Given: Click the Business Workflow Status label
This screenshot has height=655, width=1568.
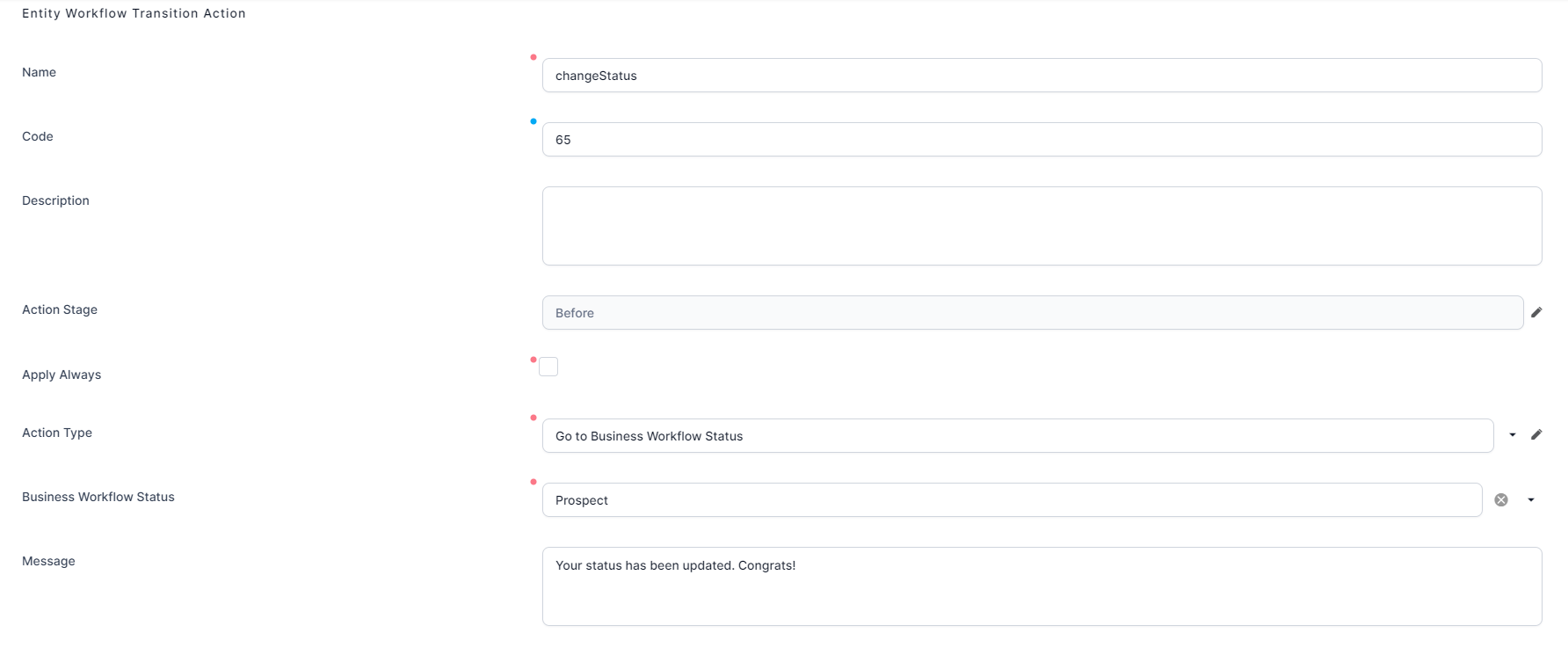Looking at the screenshot, I should click(x=98, y=497).
